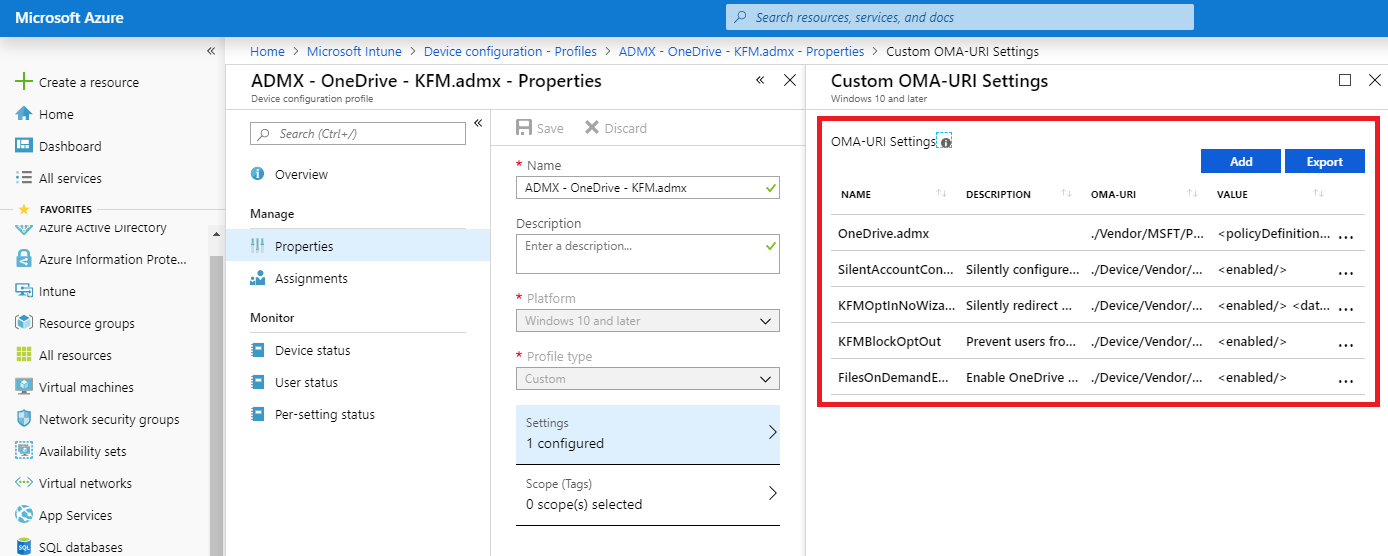Open the Dashboard icon in sidebar
The height and width of the screenshot is (556, 1388).
[24, 146]
